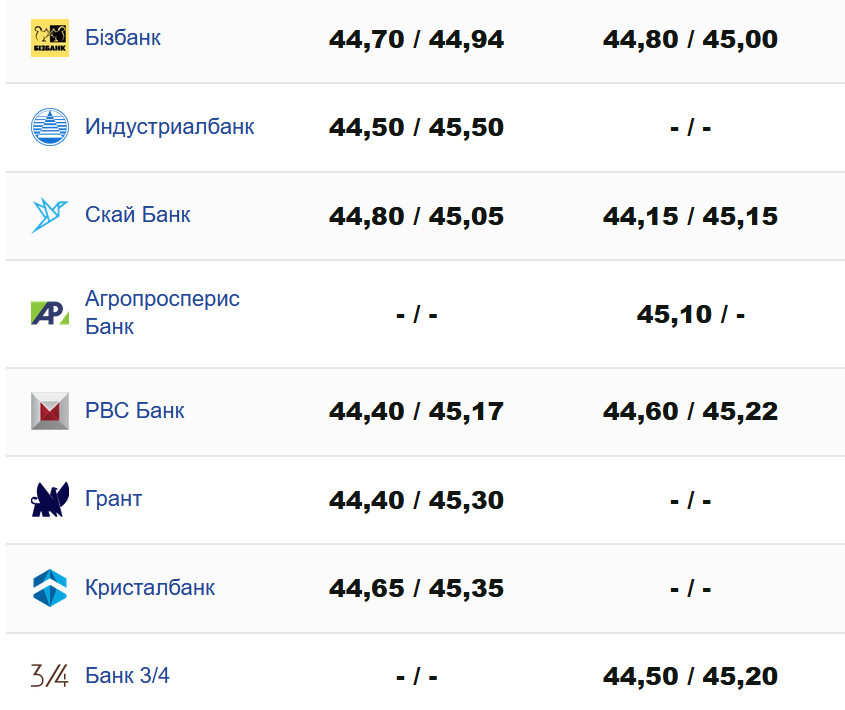Click the Агропросперис Банк AP logo
845x710 pixels.
pos(50,313)
